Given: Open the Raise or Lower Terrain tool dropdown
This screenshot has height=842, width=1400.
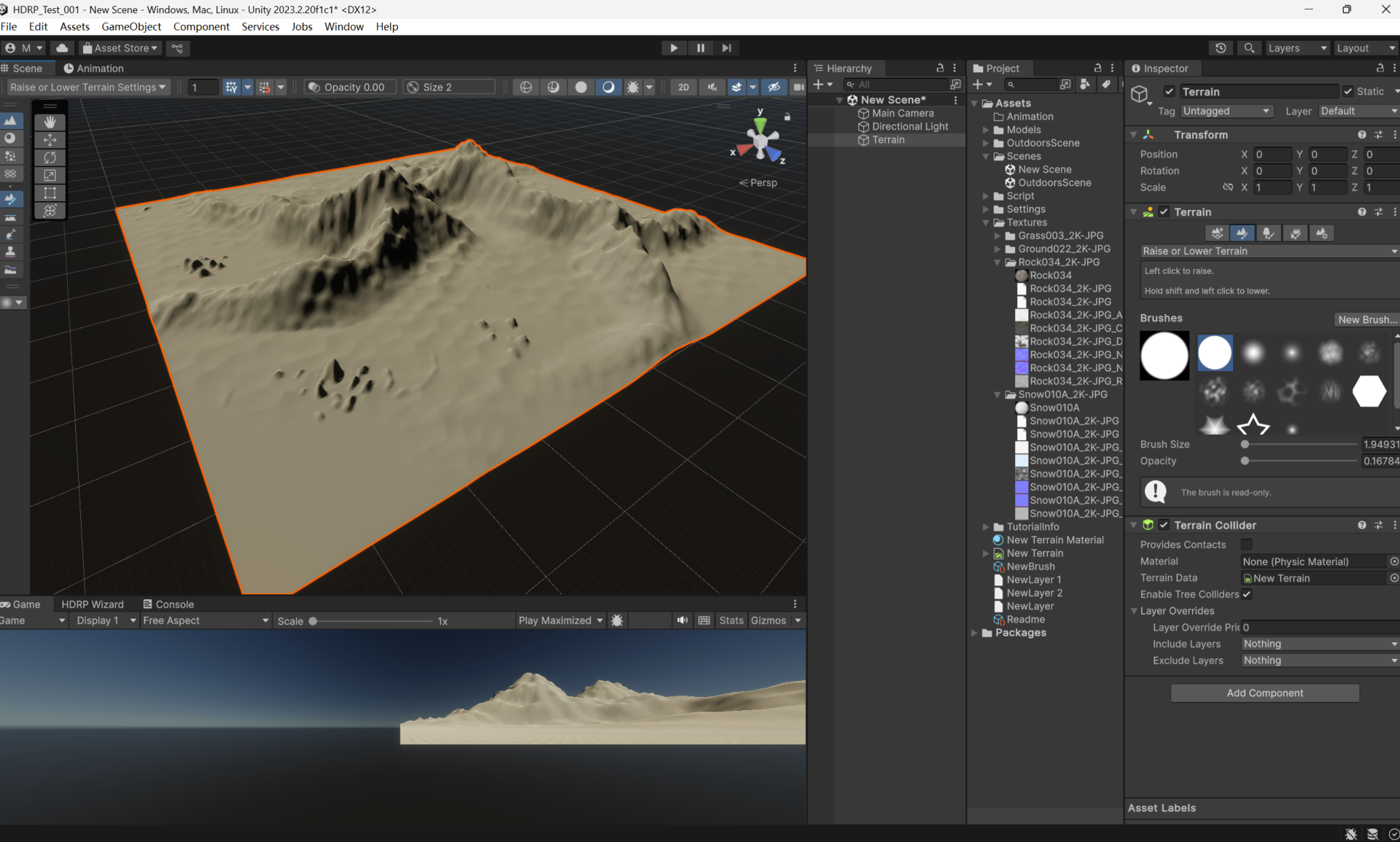Looking at the screenshot, I should (1269, 251).
